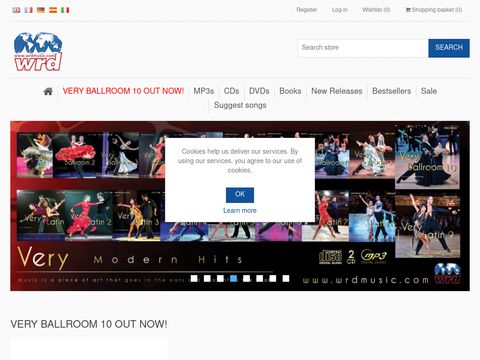
Task: Switch language using the German flag
Action: pyautogui.click(x=41, y=10)
